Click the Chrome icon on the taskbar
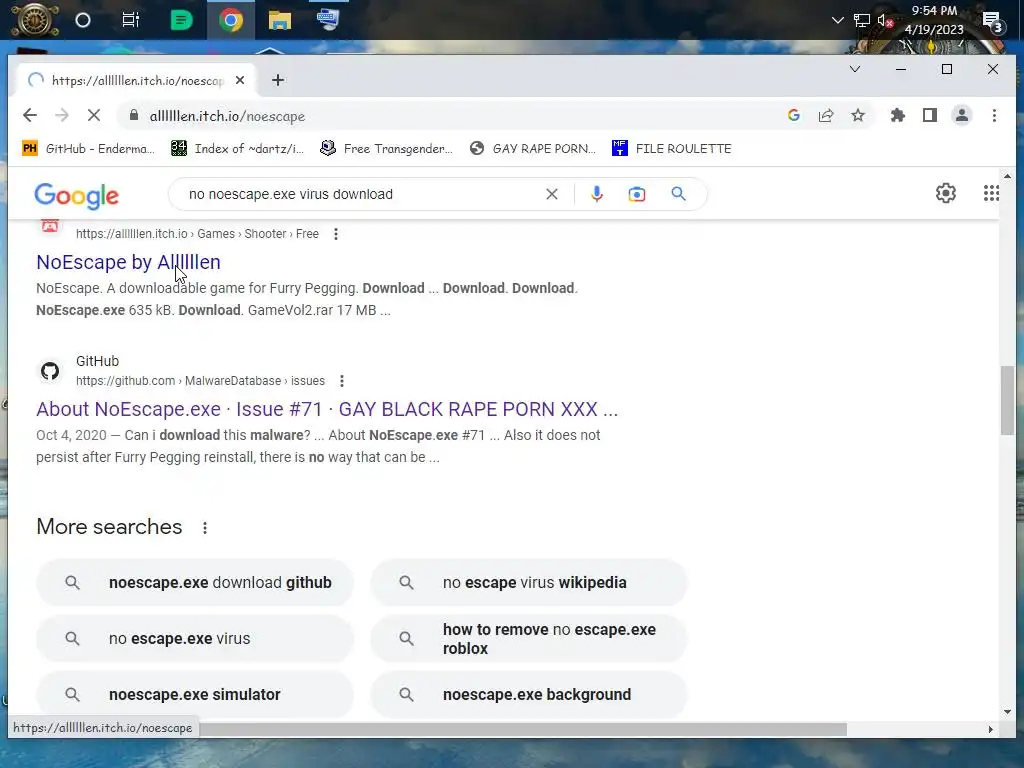 (x=231, y=20)
